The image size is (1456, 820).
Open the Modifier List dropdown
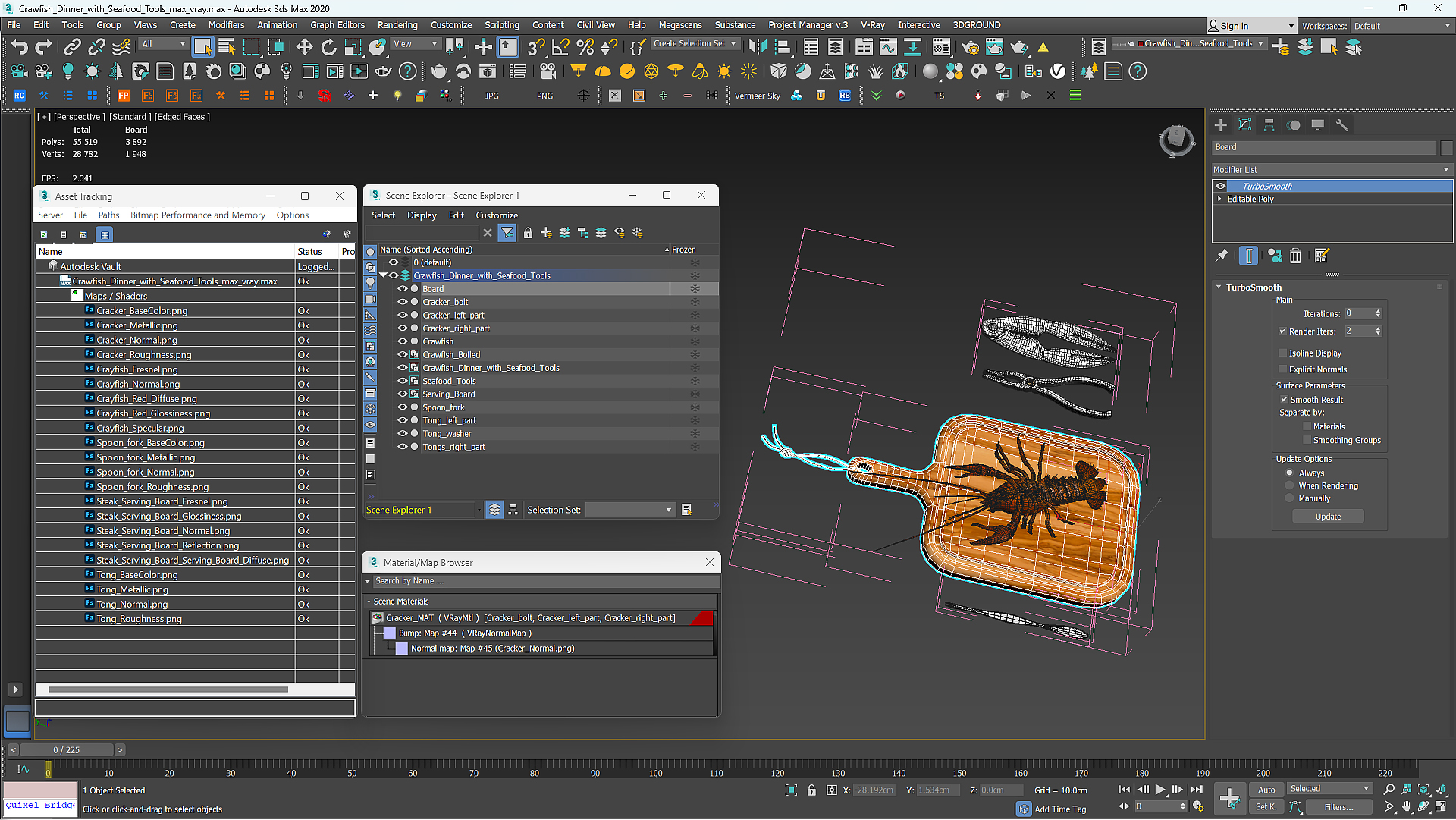pyautogui.click(x=1332, y=170)
